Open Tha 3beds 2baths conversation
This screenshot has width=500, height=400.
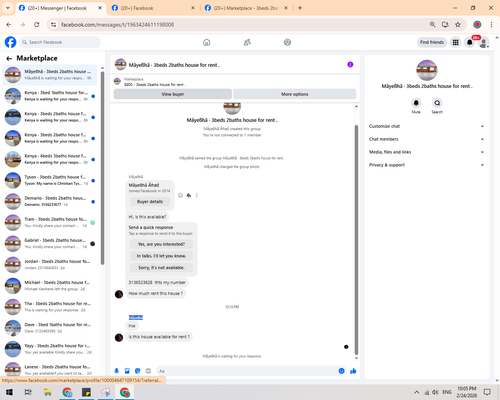pyautogui.click(x=50, y=307)
